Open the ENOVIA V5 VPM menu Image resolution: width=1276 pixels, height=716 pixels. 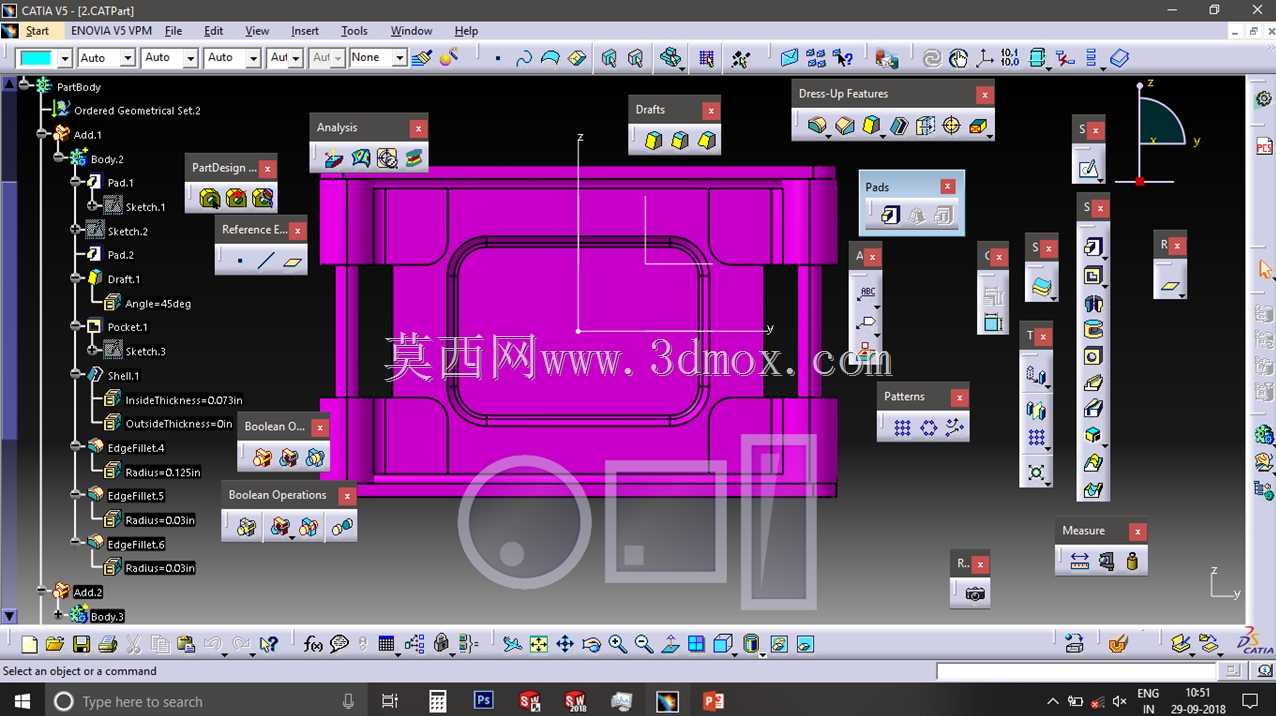(x=112, y=31)
